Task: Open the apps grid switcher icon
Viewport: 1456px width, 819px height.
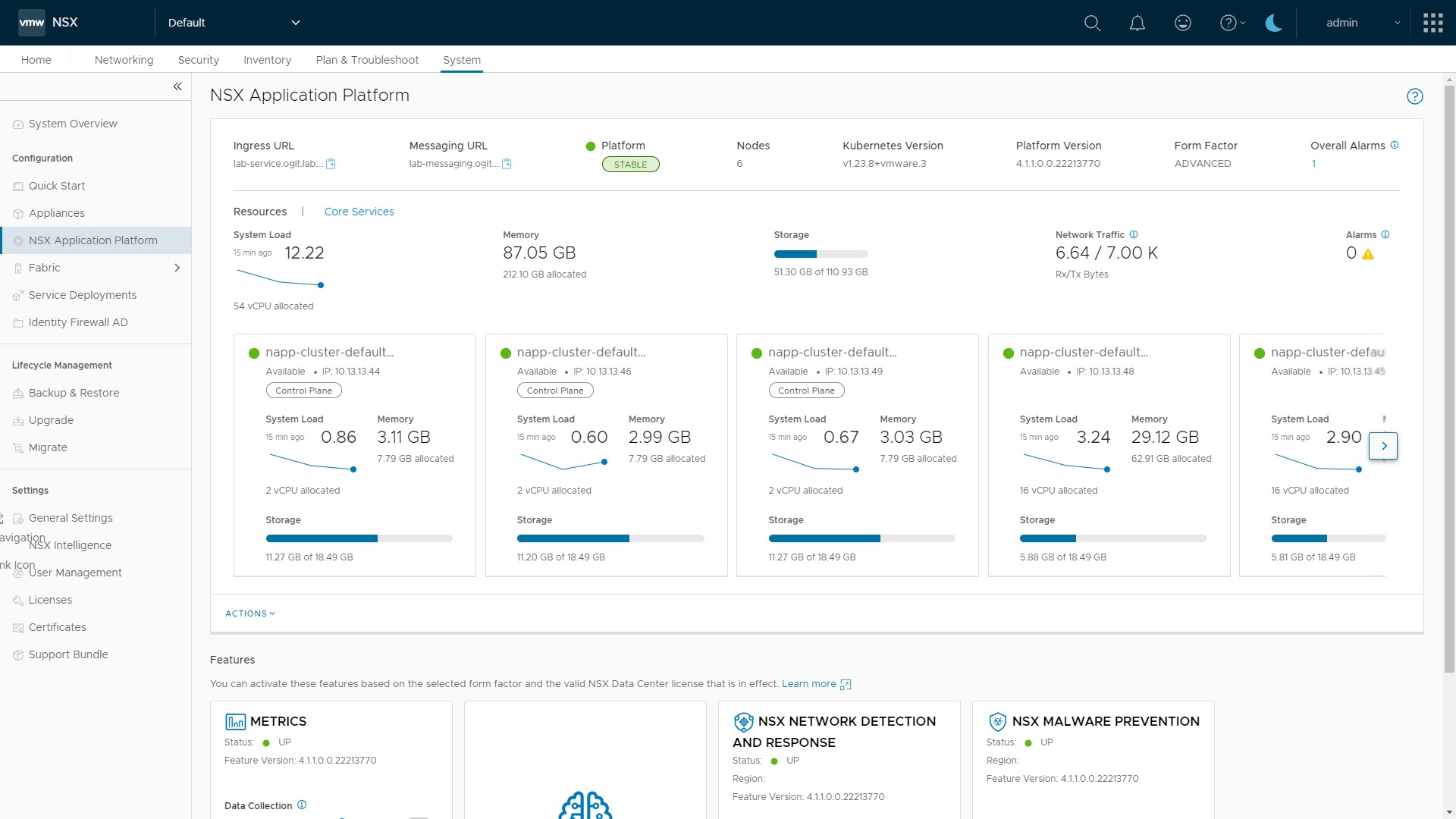Action: (x=1432, y=23)
